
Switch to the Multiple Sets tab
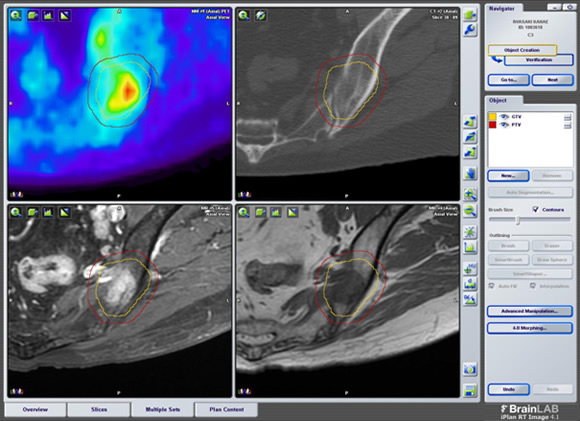pos(162,410)
